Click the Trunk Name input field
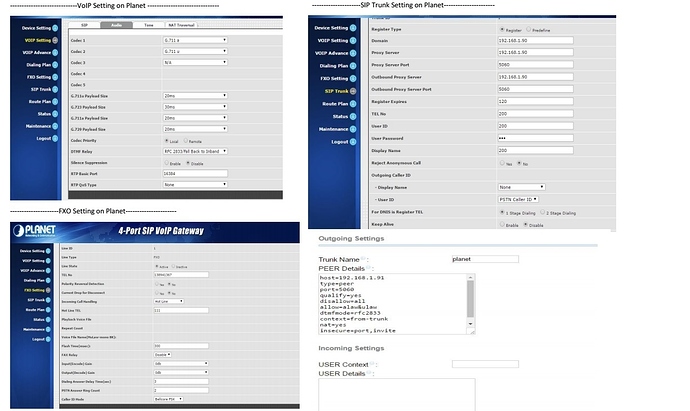Screen dimensions: 690x411 click(484, 258)
